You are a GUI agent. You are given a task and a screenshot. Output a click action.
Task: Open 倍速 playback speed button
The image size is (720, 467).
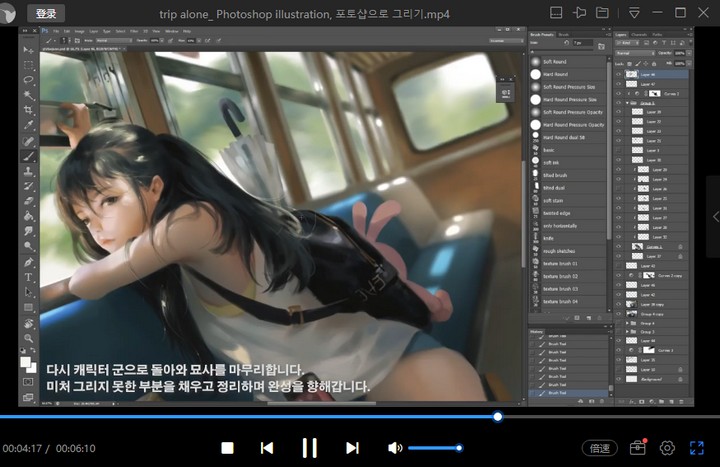(600, 448)
